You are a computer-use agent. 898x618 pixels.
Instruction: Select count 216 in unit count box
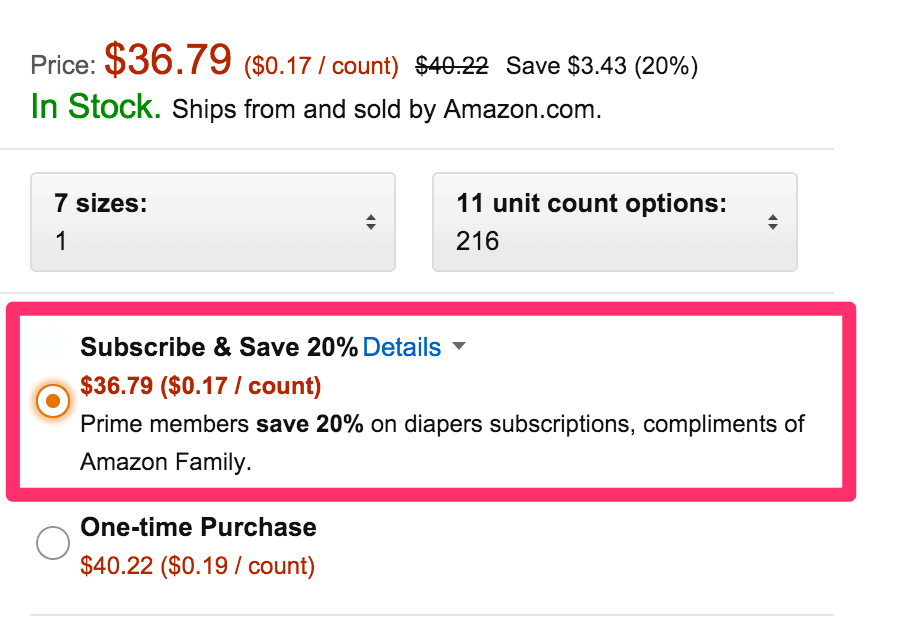tap(477, 240)
